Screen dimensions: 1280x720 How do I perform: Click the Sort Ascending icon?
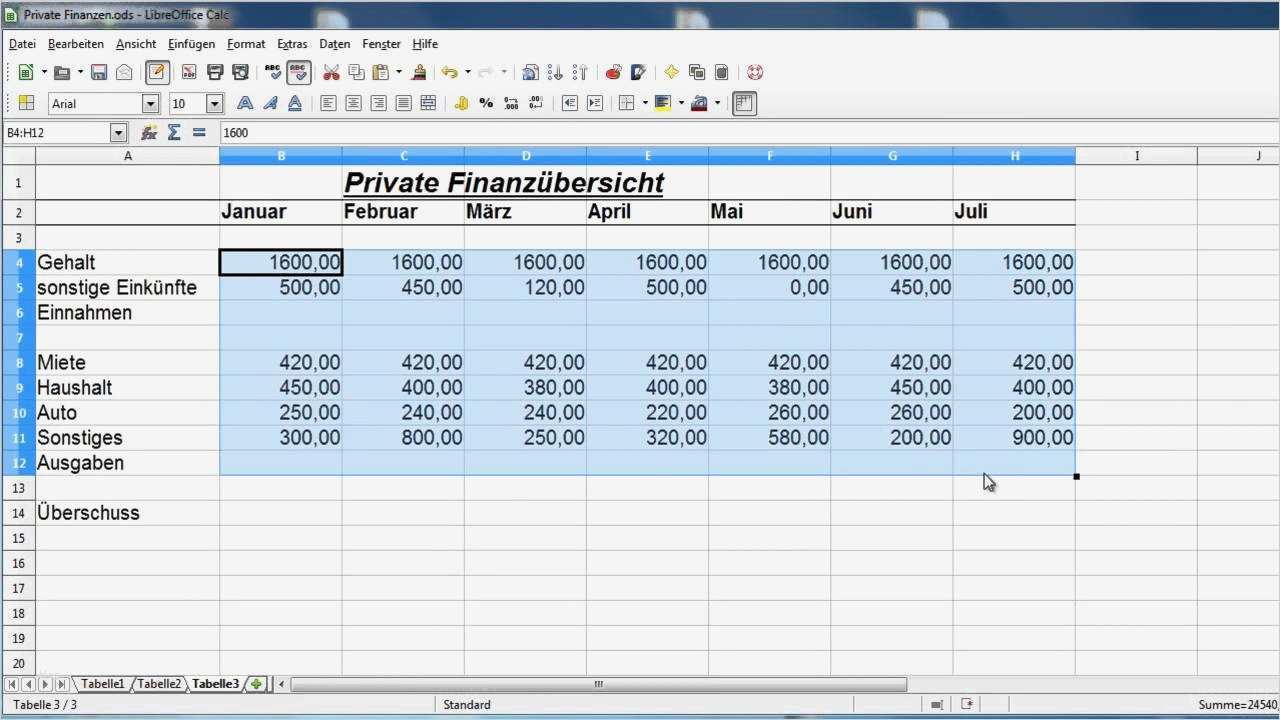coord(557,72)
